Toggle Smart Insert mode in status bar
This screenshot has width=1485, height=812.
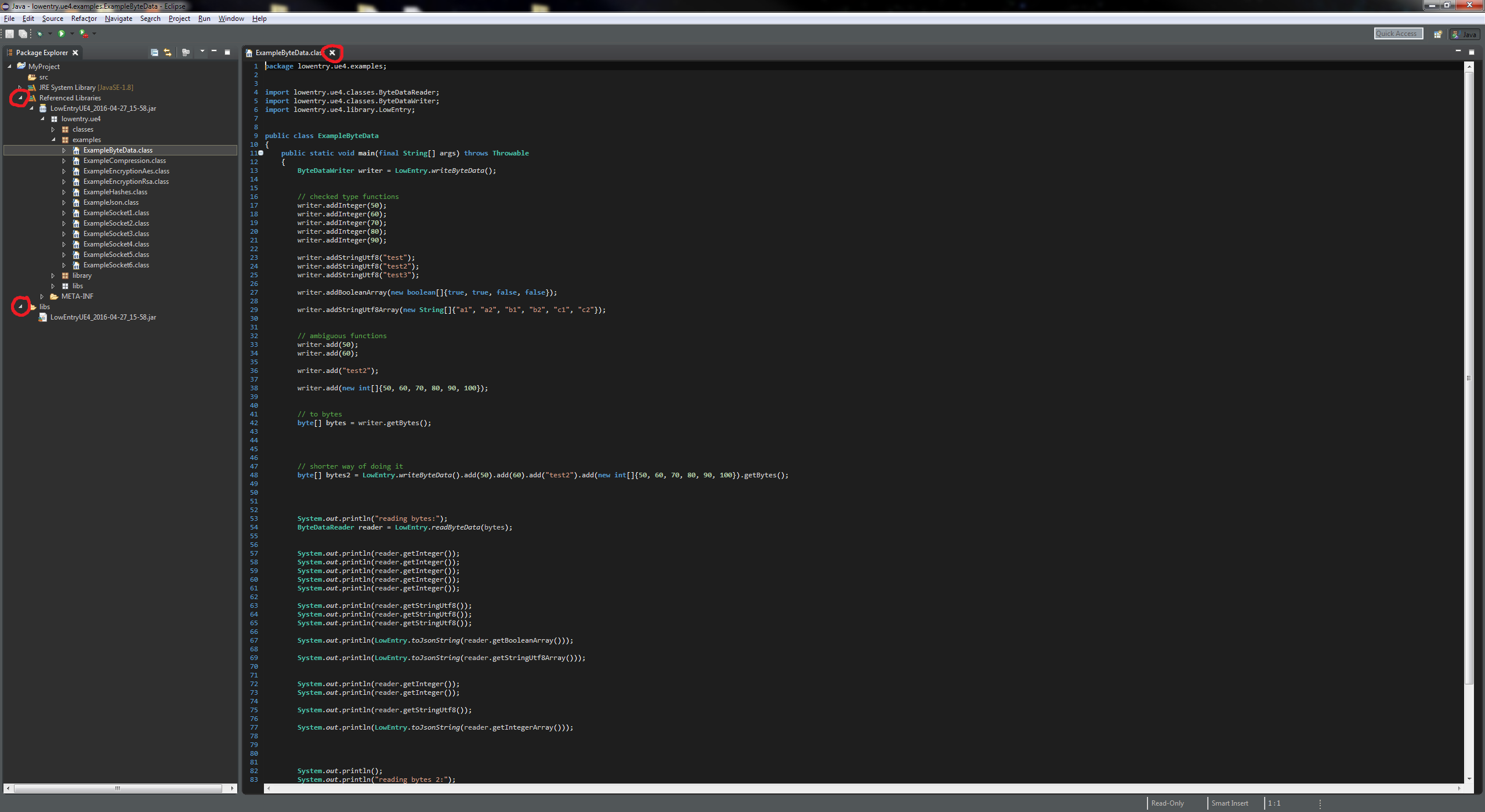click(x=1230, y=803)
